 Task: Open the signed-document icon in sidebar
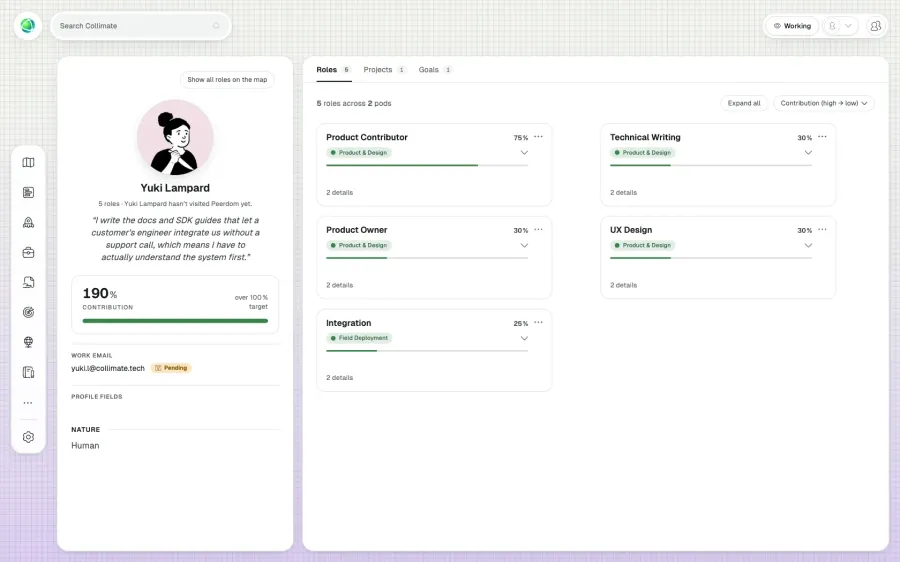(28, 282)
